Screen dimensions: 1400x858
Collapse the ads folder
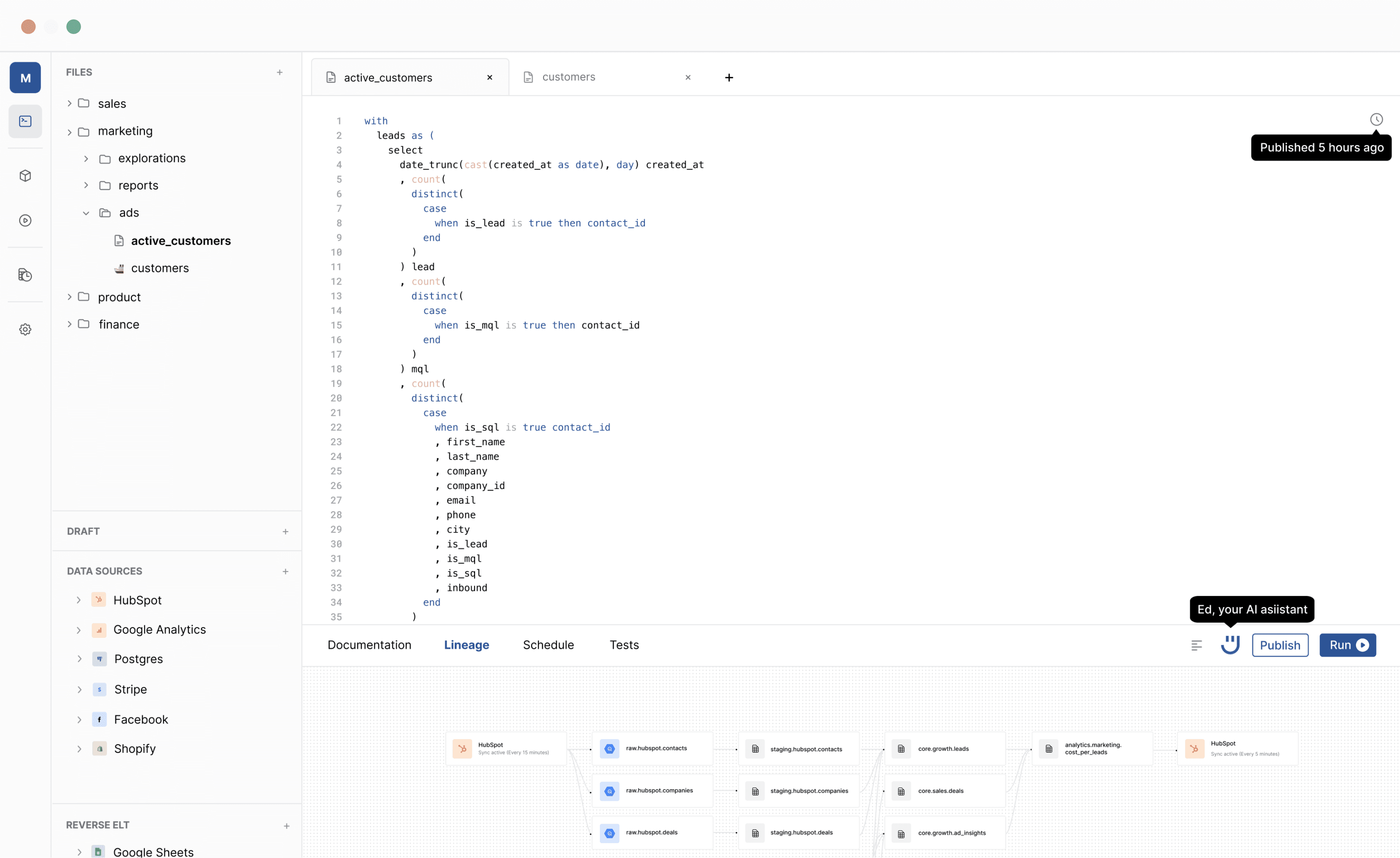click(86, 213)
